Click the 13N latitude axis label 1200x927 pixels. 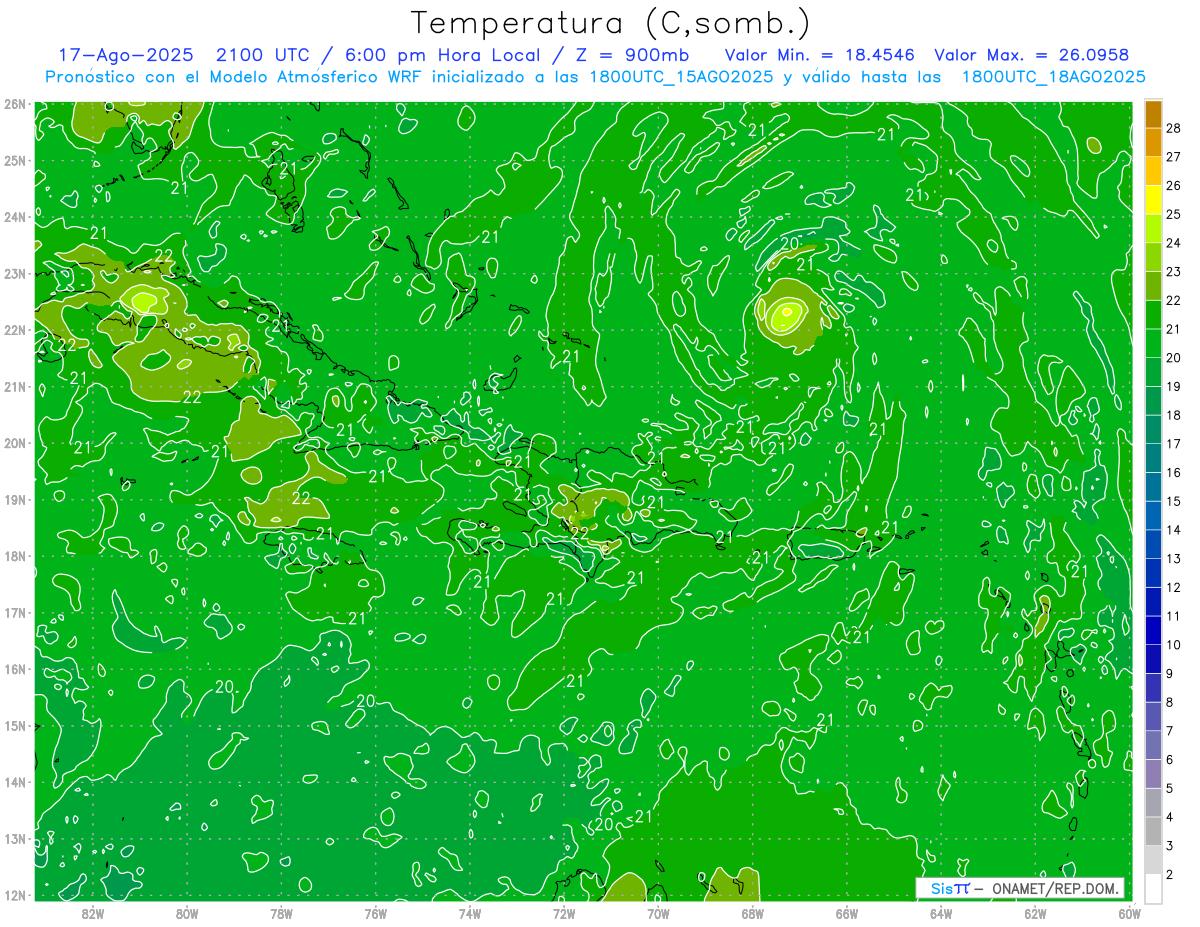pyautogui.click(x=15, y=838)
